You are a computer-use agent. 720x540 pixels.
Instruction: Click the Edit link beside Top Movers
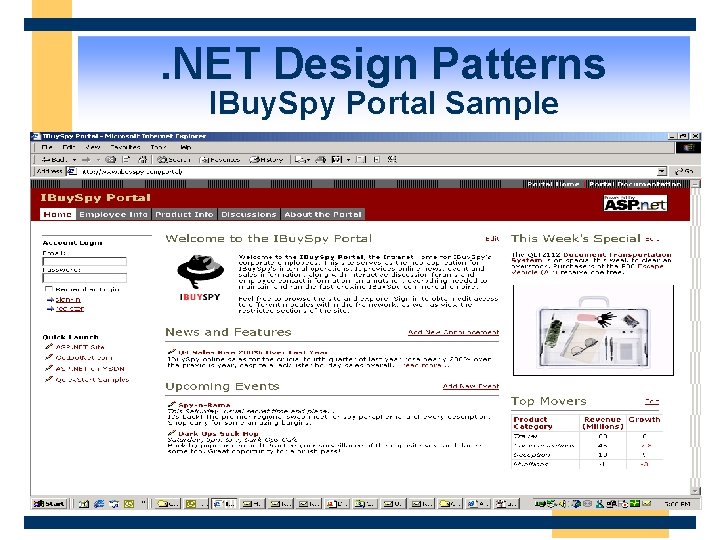point(652,401)
